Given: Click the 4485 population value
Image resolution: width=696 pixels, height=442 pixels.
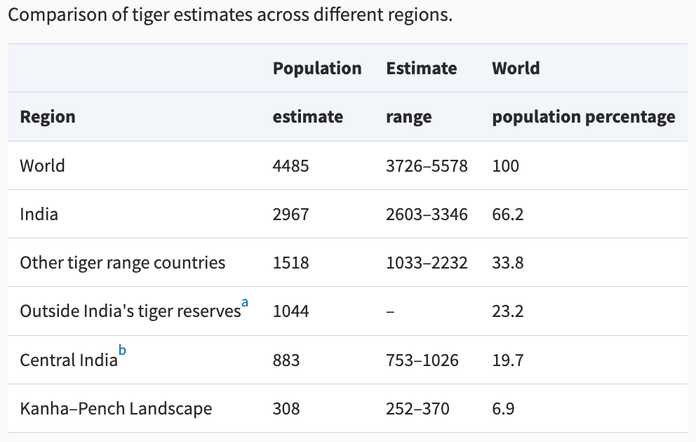Looking at the screenshot, I should [291, 166].
